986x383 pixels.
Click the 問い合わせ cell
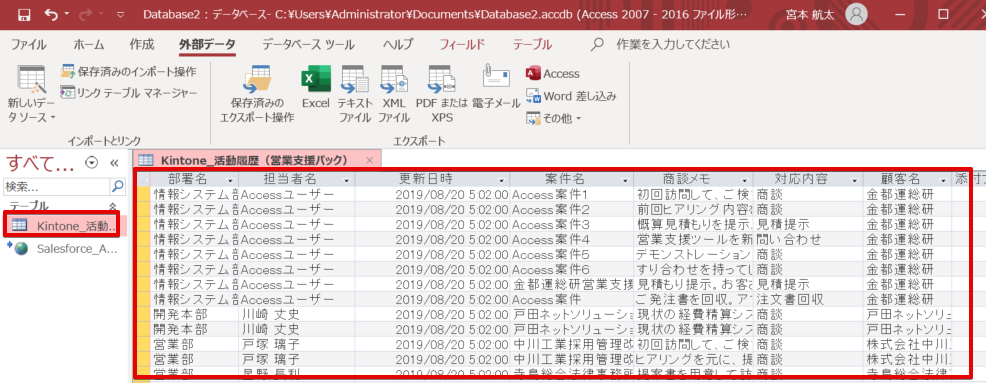coord(808,240)
